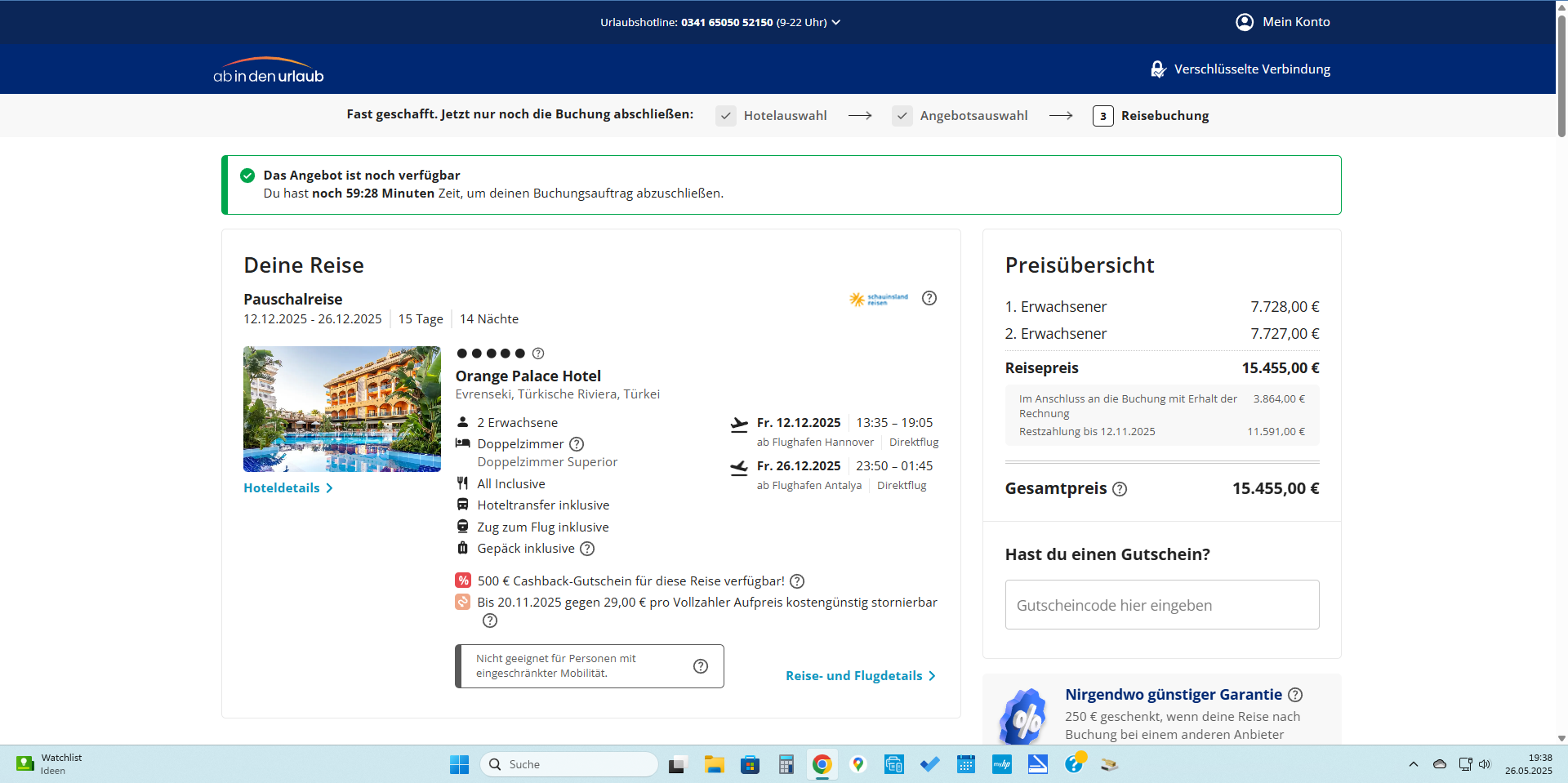Click the ab in den urlaub logo
Image resolution: width=1568 pixels, height=783 pixels.
coord(268,71)
